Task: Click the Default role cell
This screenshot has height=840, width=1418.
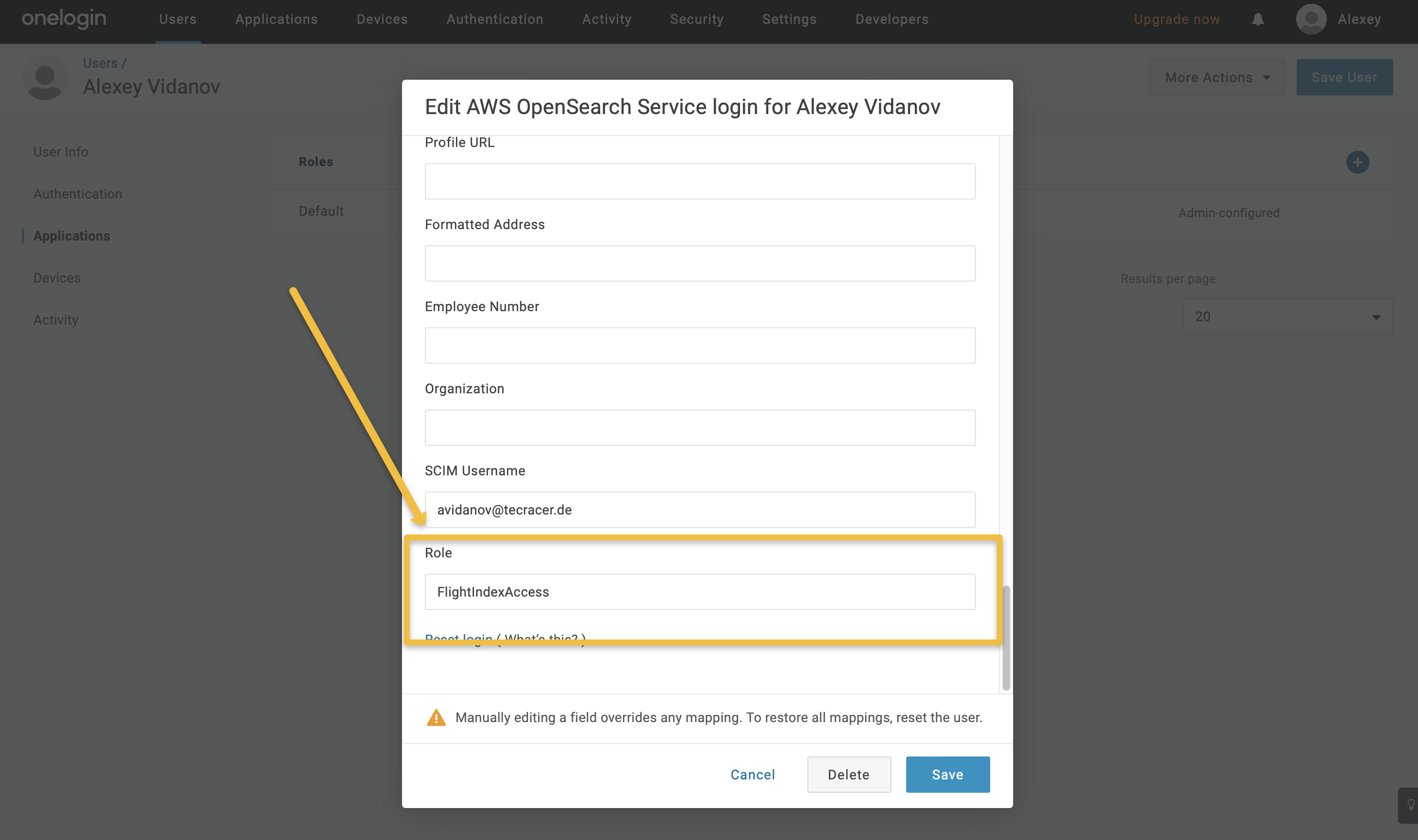Action: pos(321,210)
